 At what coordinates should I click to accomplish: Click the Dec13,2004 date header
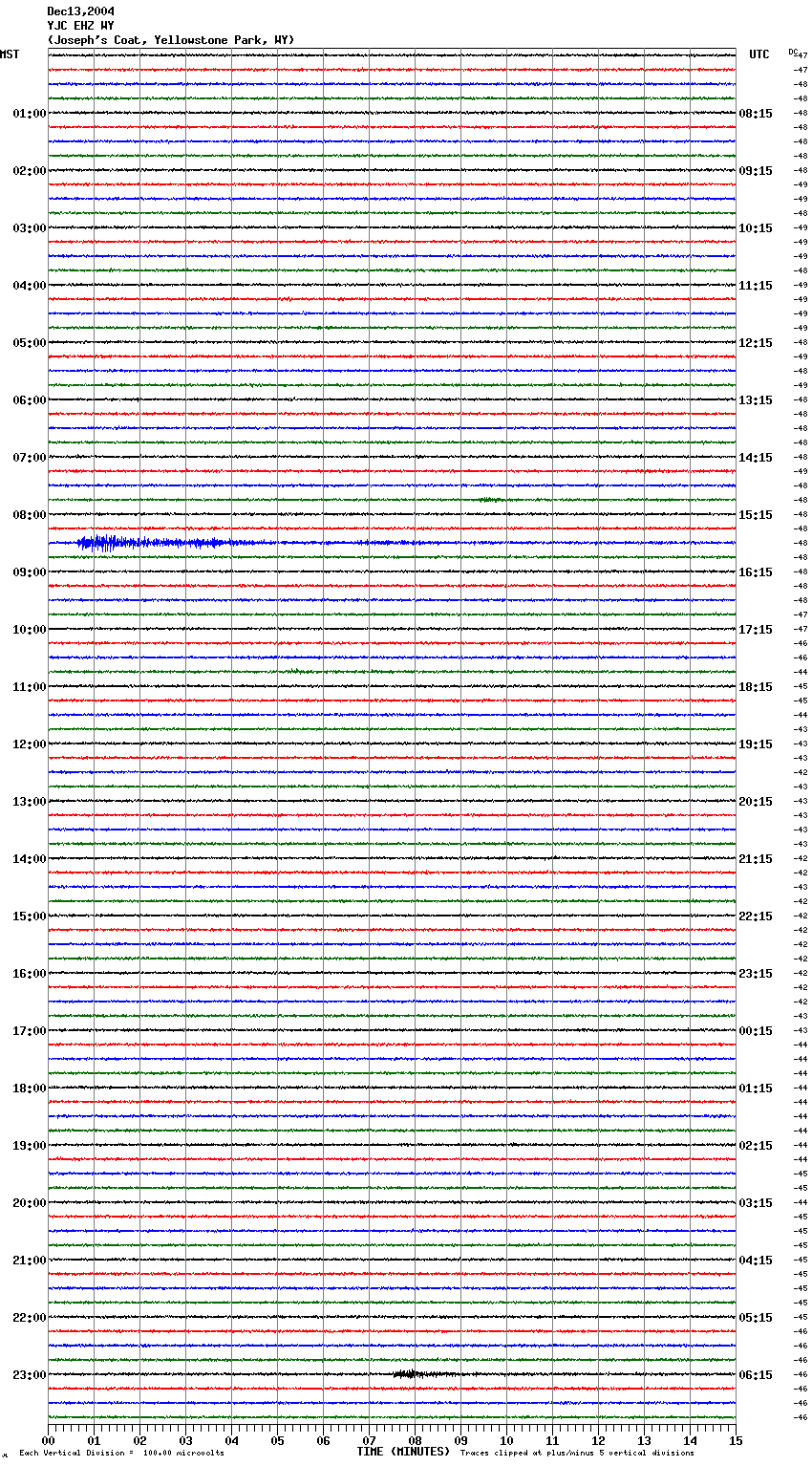tap(81, 11)
